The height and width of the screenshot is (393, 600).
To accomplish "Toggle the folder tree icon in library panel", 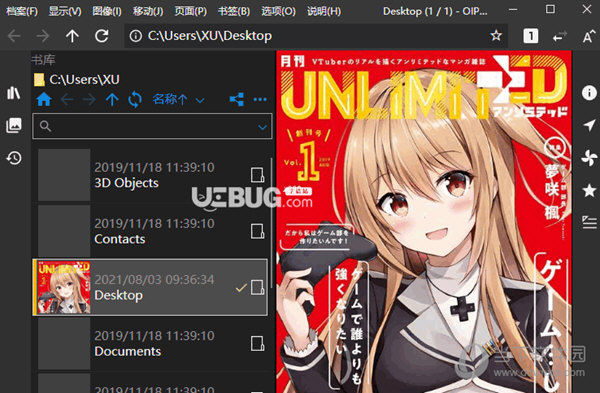I will tap(236, 99).
